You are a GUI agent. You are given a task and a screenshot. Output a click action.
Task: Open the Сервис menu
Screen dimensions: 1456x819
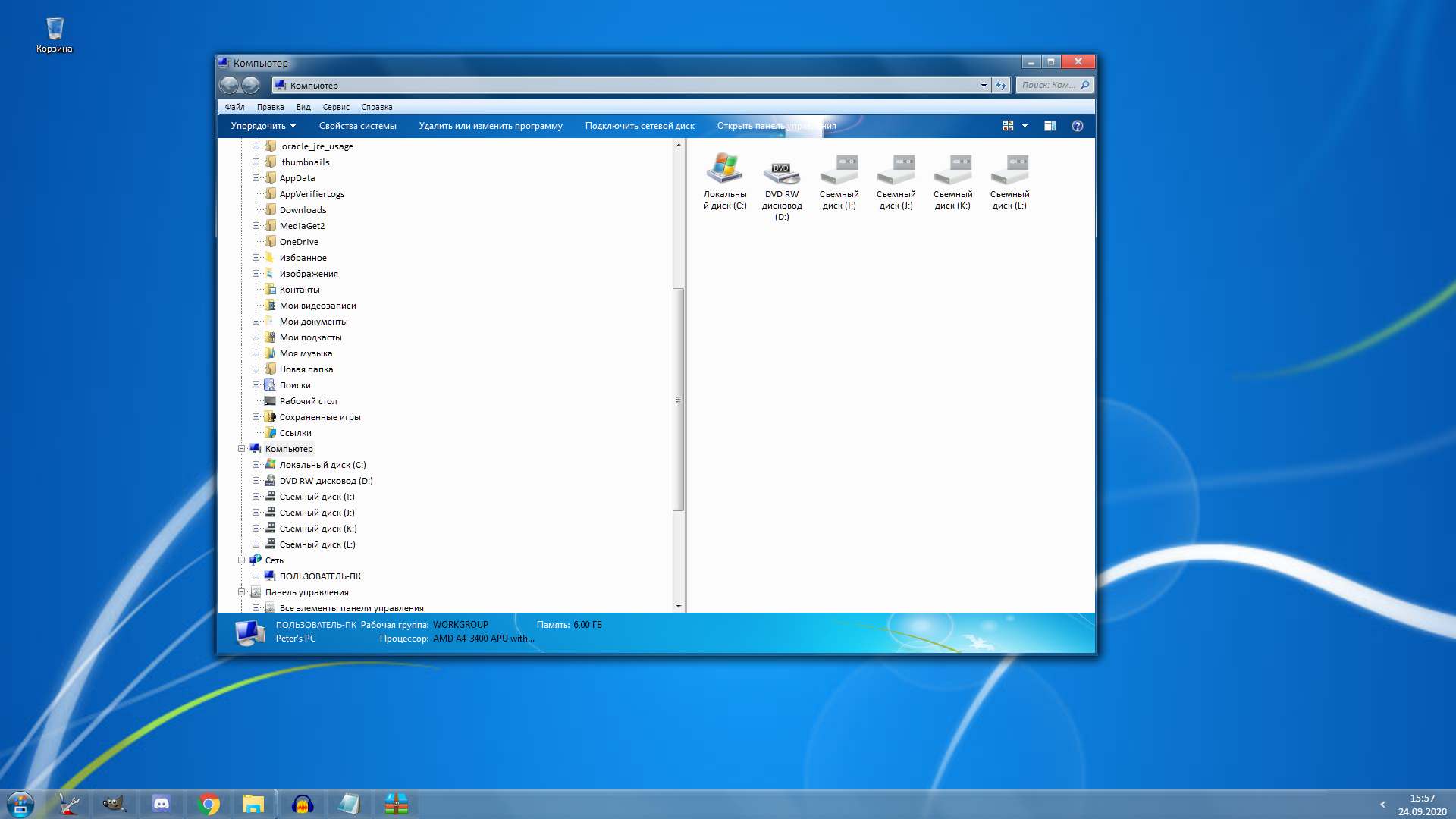coord(335,107)
